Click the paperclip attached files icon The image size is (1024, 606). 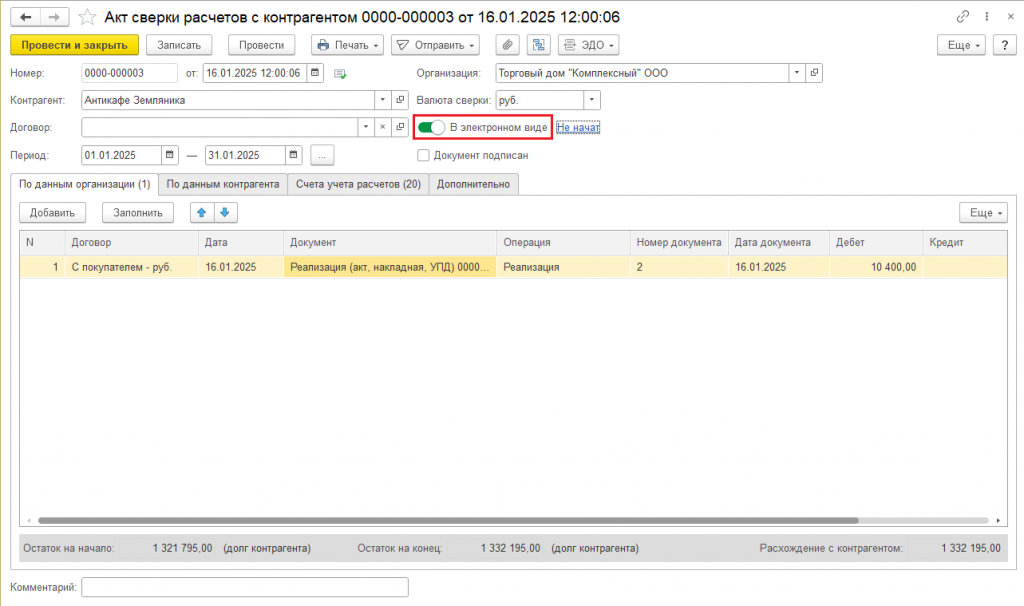(507, 45)
